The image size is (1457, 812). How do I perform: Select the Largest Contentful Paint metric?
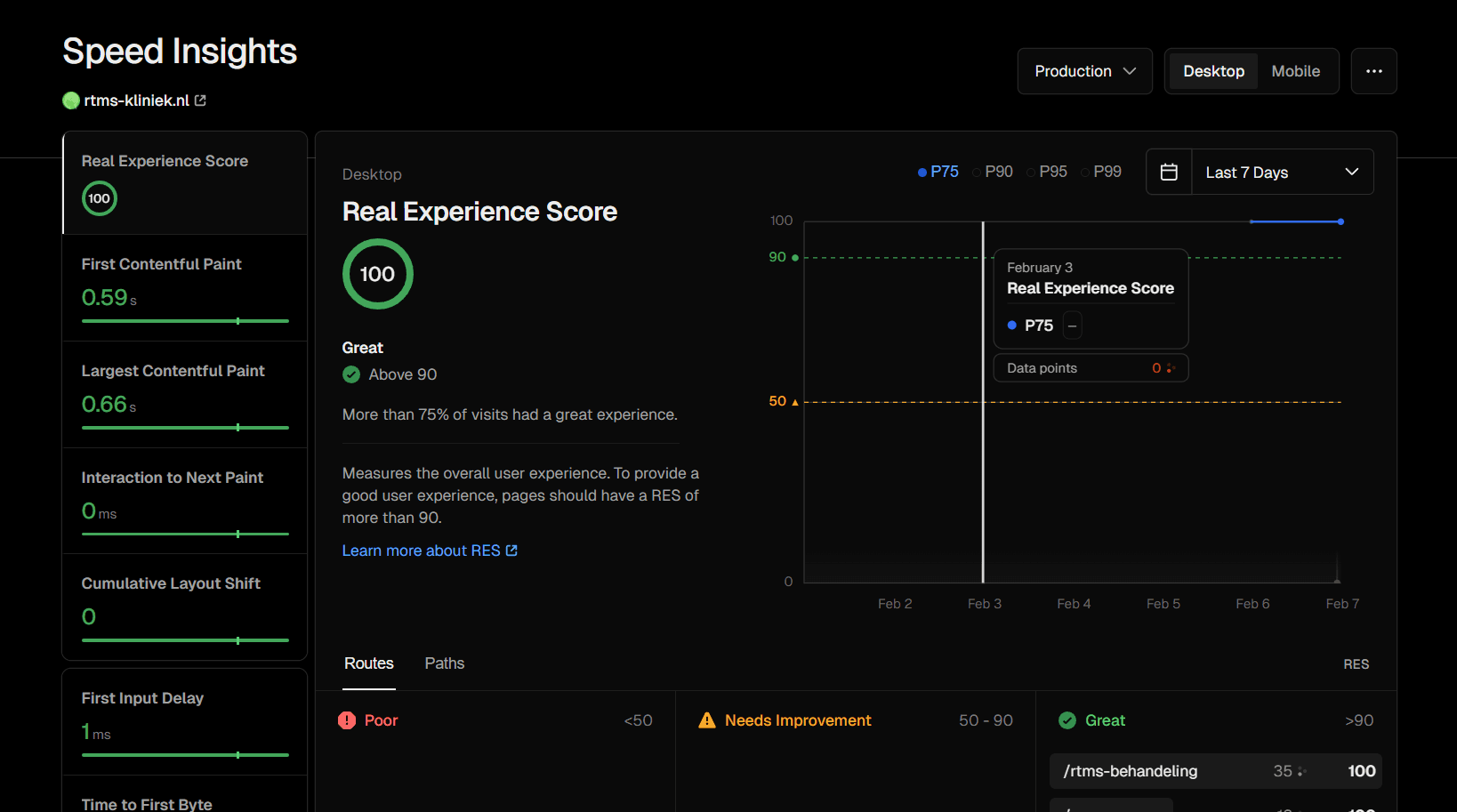pyautogui.click(x=185, y=395)
